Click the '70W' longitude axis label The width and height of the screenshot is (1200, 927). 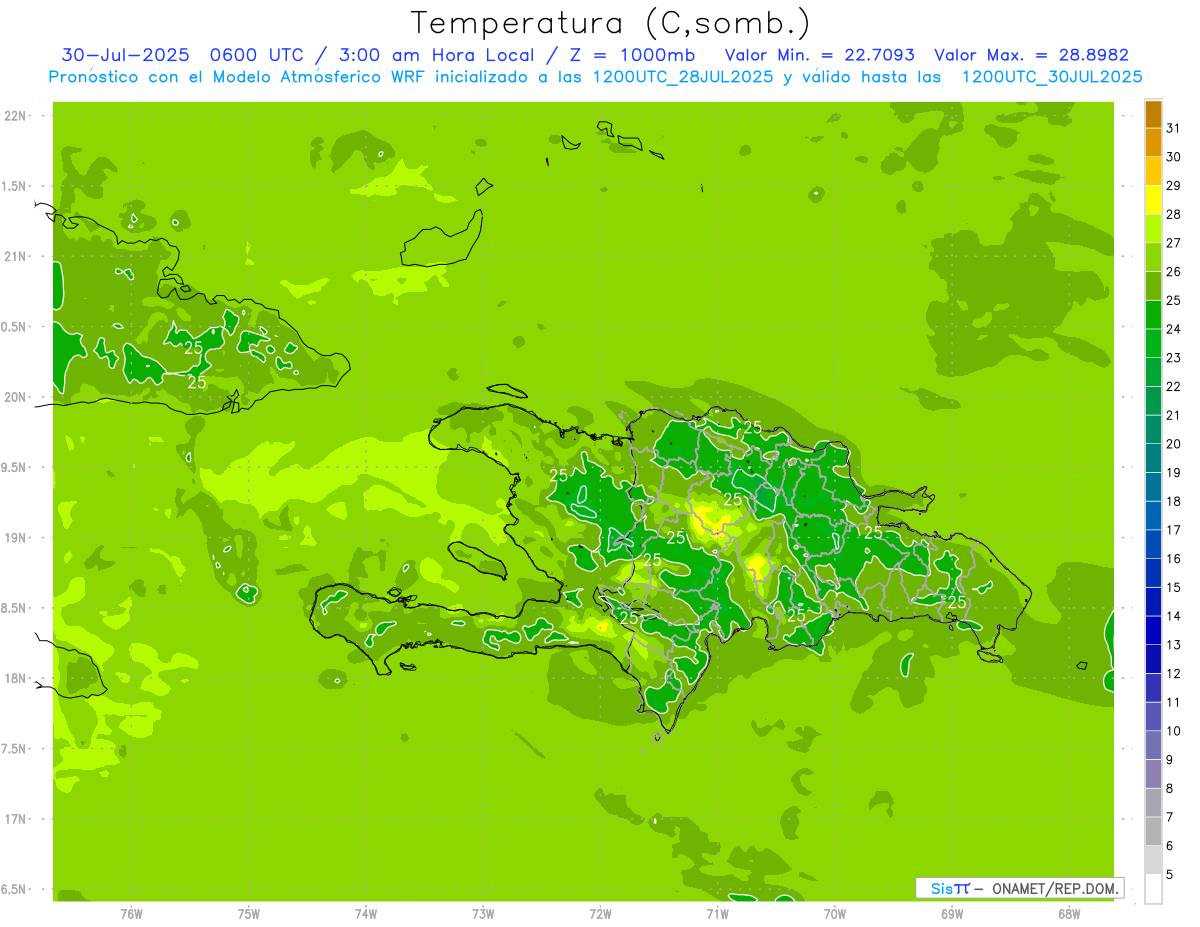click(835, 913)
